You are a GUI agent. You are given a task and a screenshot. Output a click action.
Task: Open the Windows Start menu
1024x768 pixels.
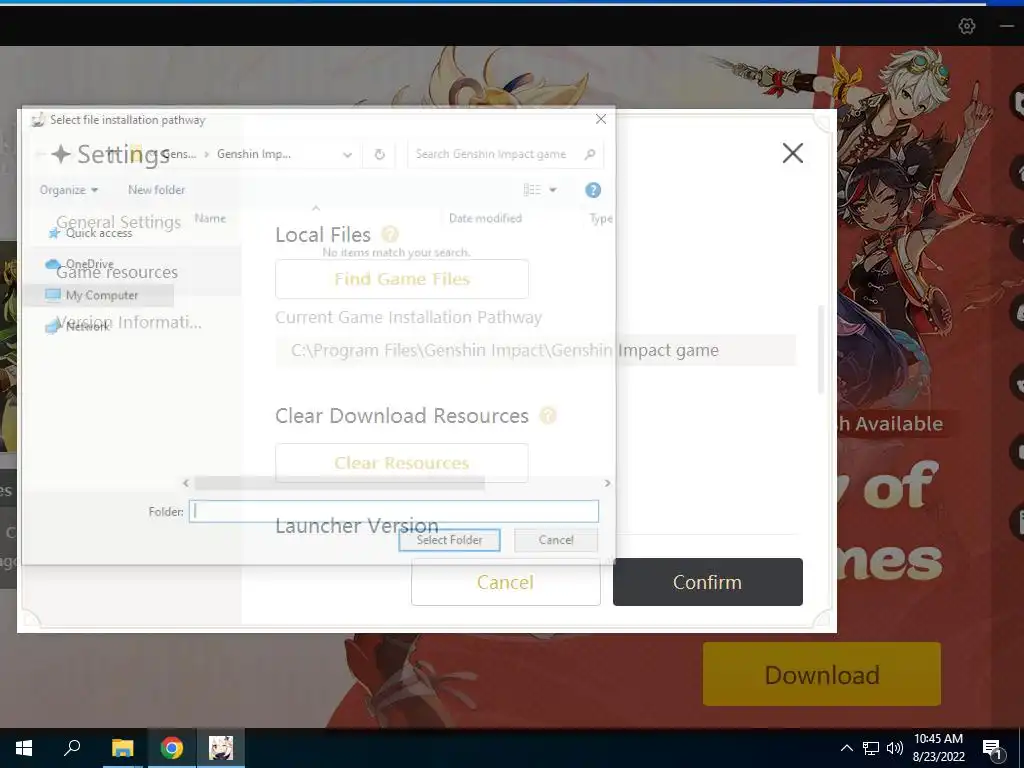tap(24, 748)
